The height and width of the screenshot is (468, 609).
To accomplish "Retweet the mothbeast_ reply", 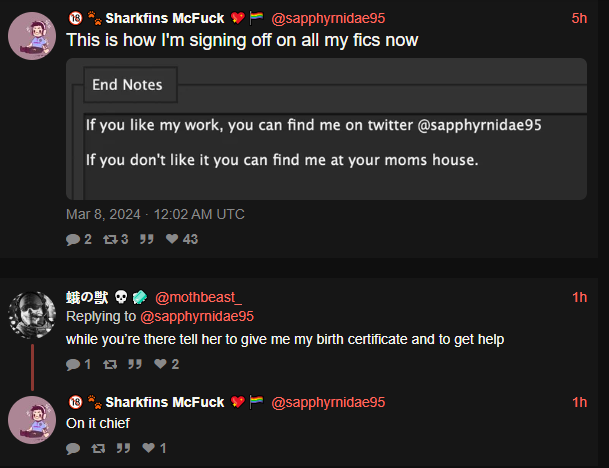I will click(x=110, y=364).
